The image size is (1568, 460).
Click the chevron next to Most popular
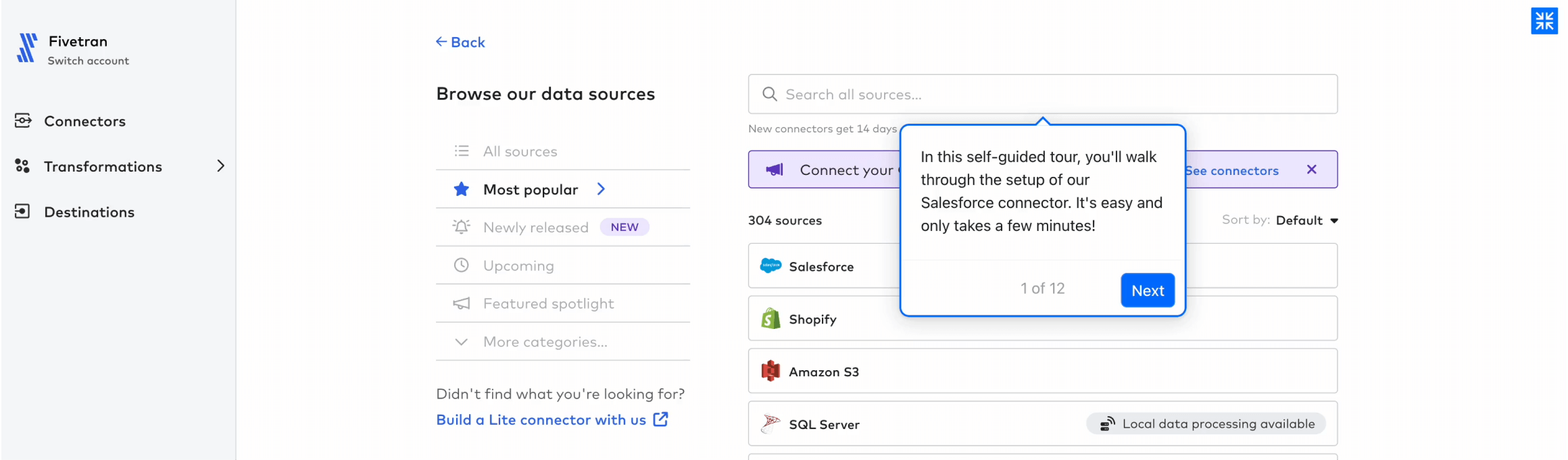[x=601, y=189]
